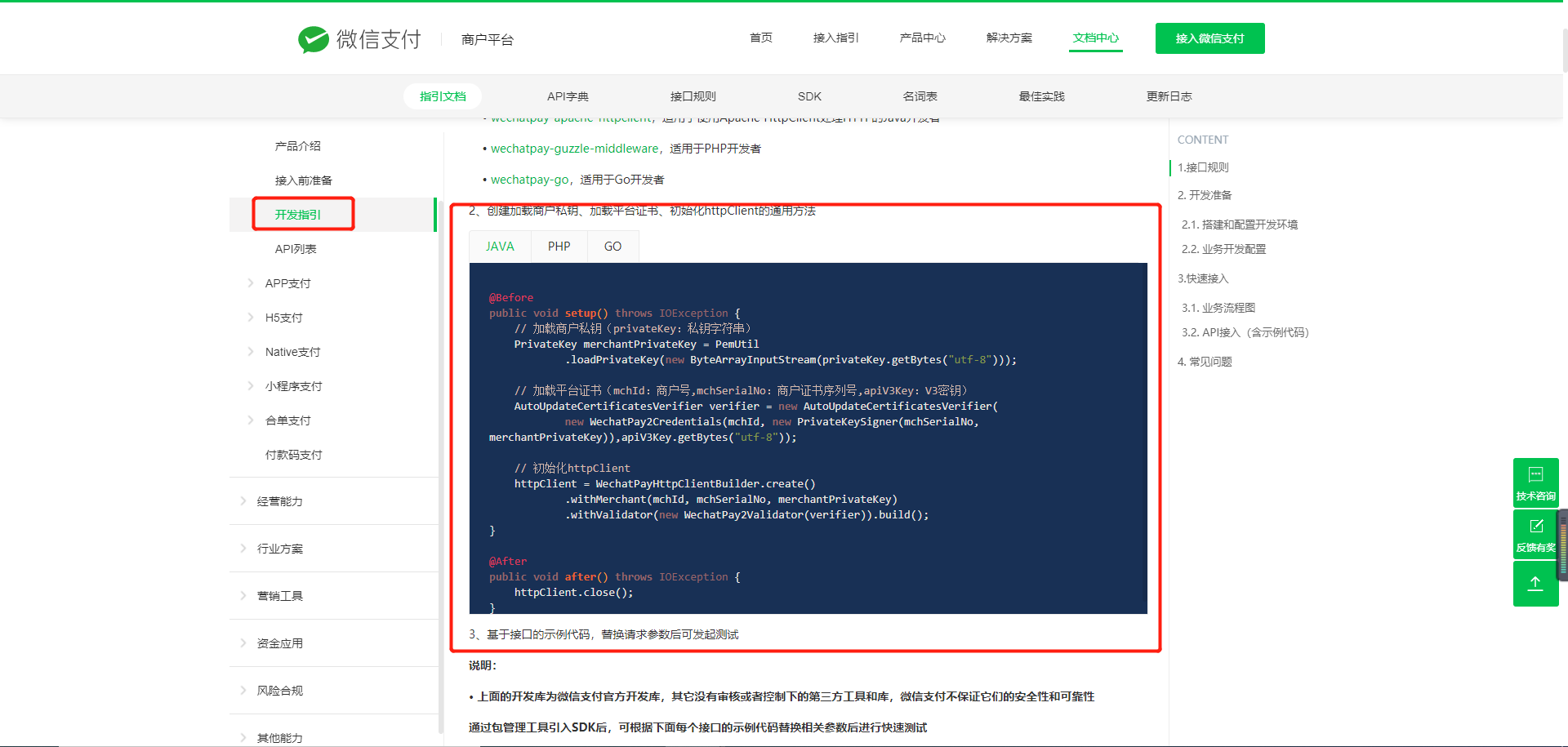Switch to the JAVA code tab
Viewport: 1568px width, 747px height.
point(500,247)
